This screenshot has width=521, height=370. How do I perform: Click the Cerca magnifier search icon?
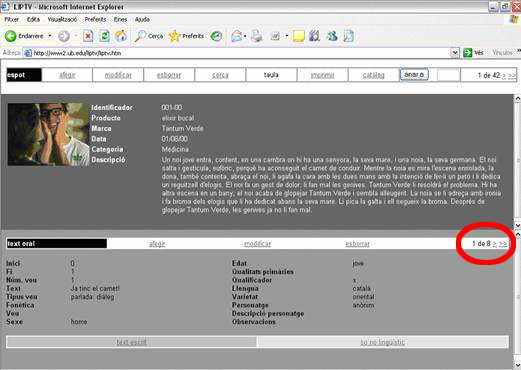[140, 36]
